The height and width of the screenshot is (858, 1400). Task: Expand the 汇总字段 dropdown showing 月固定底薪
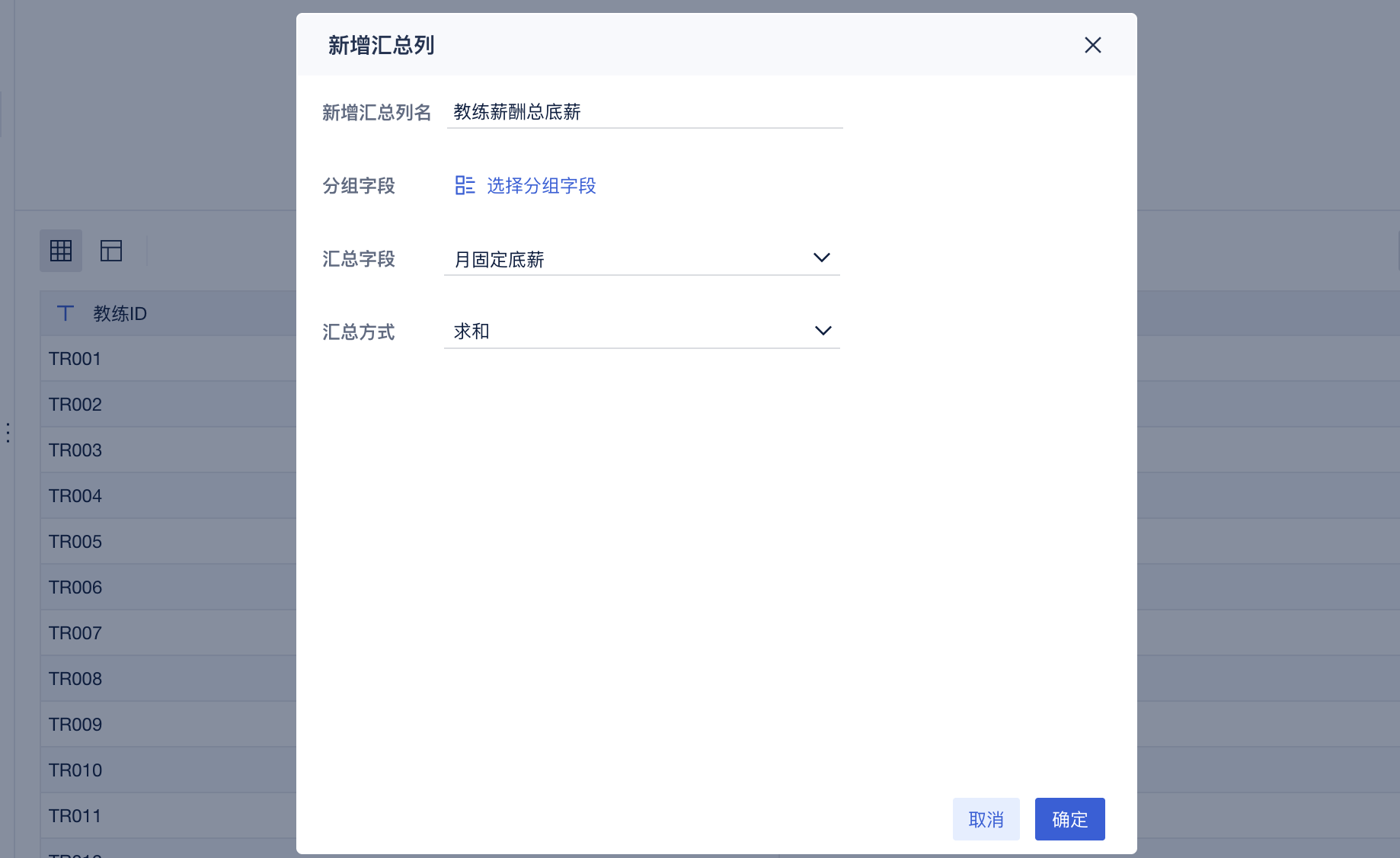coord(641,259)
